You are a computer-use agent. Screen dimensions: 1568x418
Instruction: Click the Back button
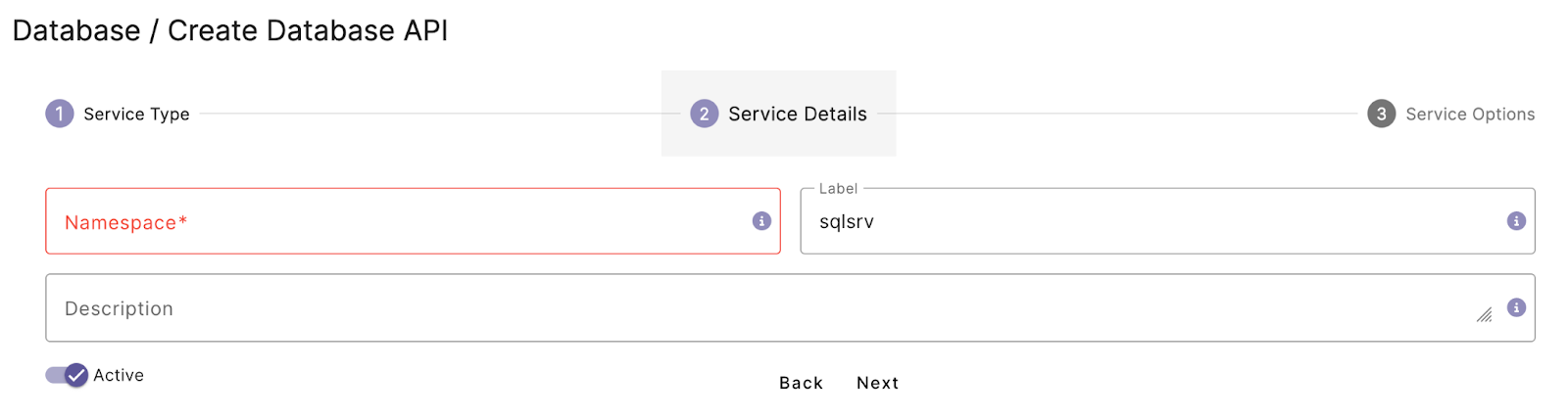(801, 383)
